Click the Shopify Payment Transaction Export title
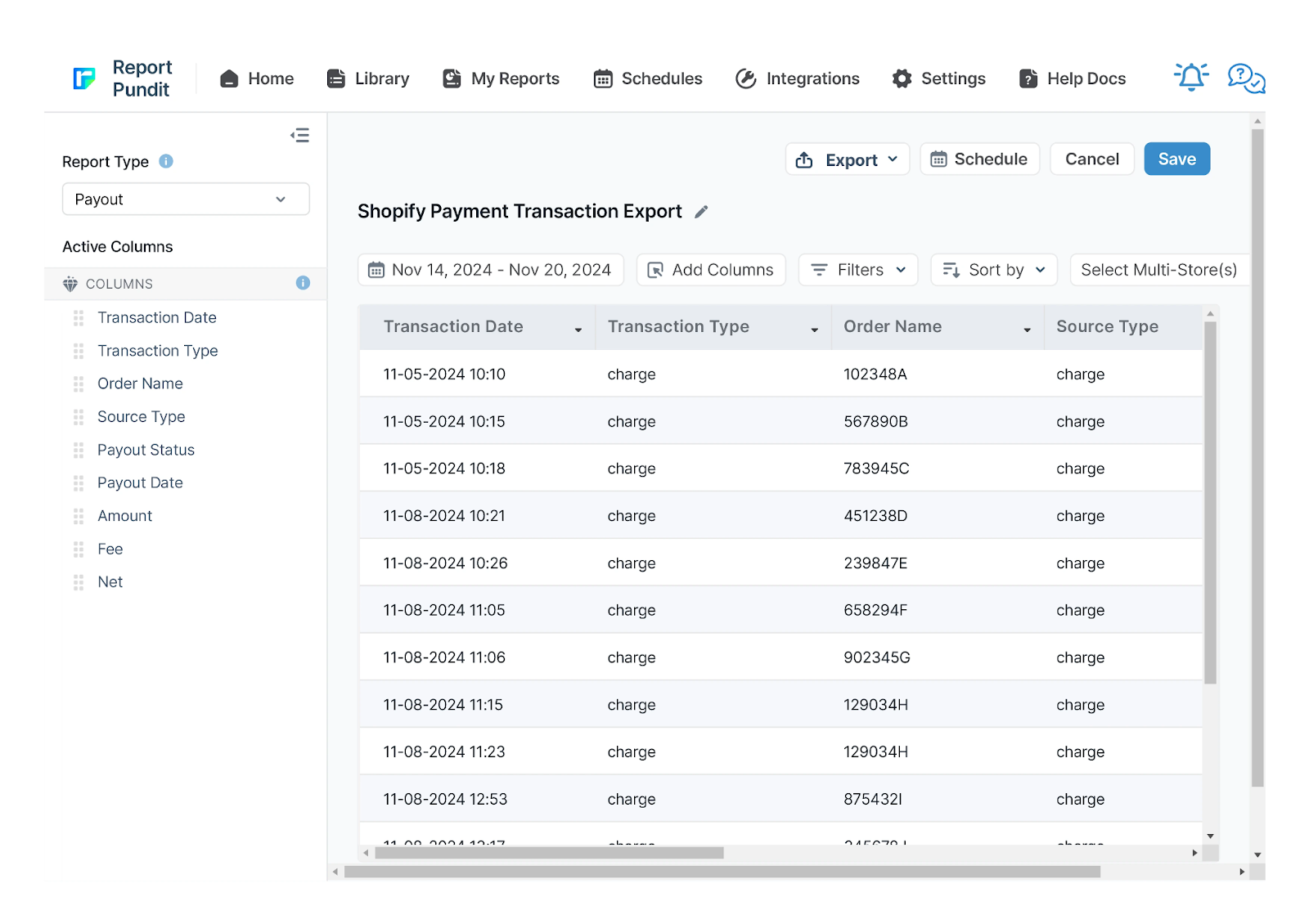1309x924 pixels. click(520, 212)
